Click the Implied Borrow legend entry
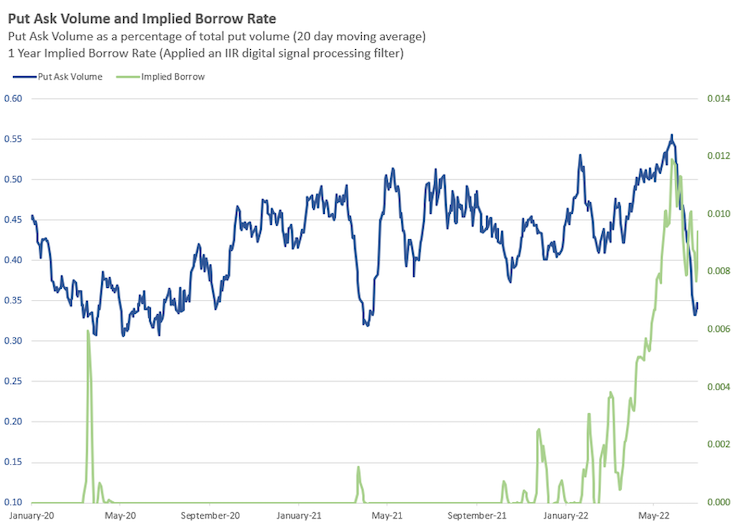737x528 pixels. 173,76
